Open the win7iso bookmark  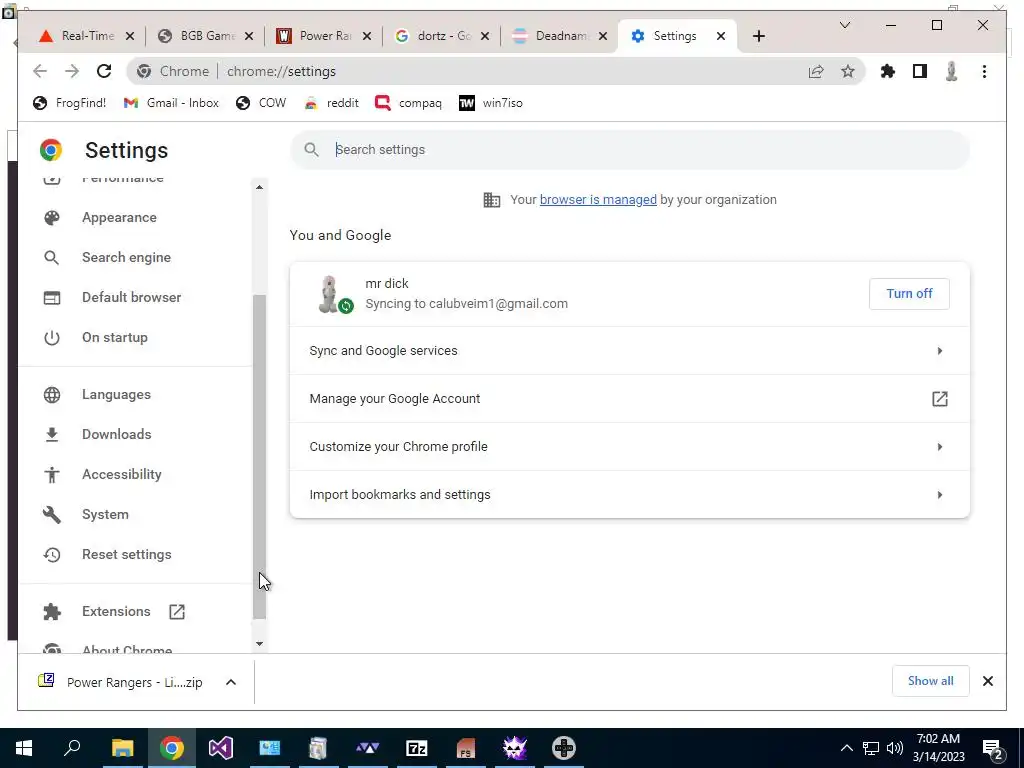click(x=491, y=103)
